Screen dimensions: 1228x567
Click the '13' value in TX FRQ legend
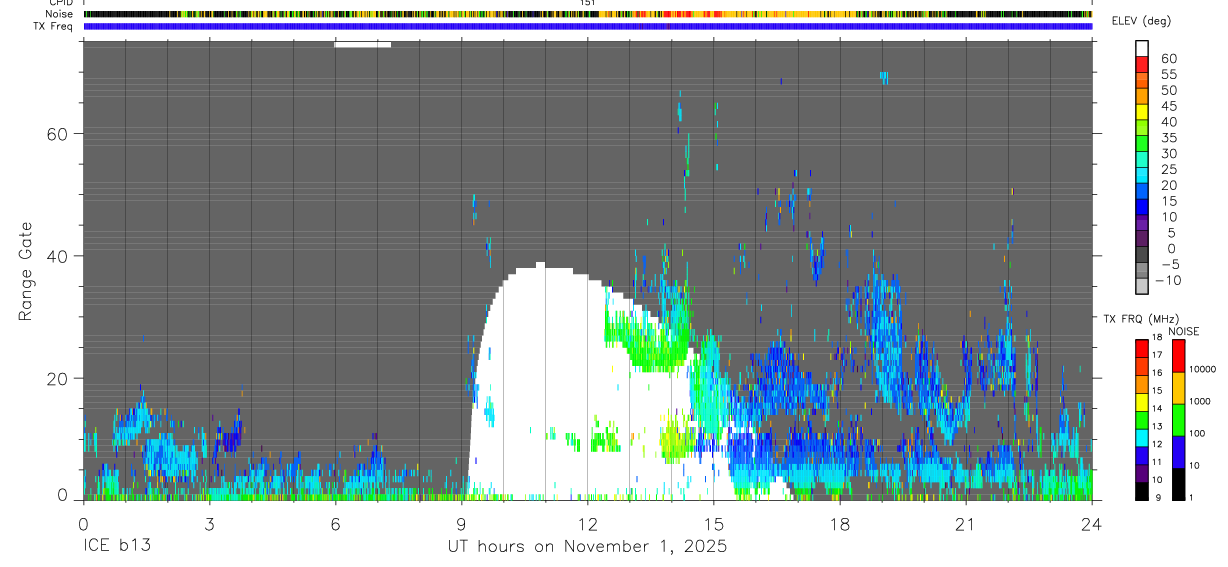(x=1158, y=427)
